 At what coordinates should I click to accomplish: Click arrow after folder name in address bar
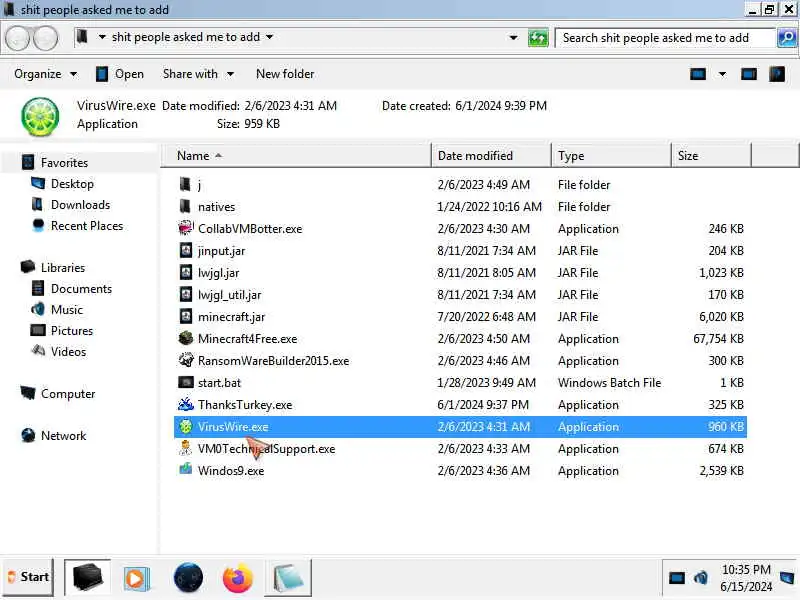point(269,37)
